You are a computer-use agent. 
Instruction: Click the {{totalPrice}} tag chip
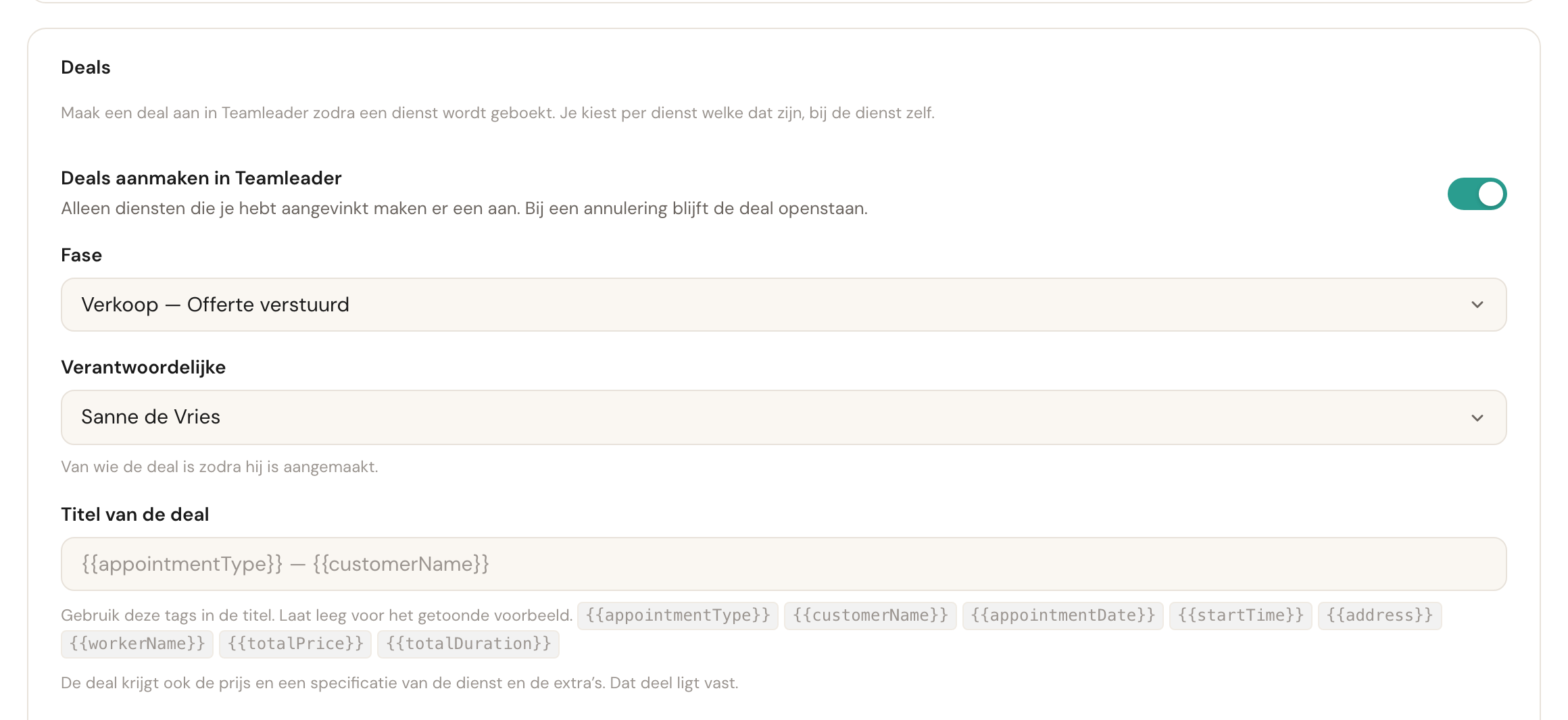[295, 644]
